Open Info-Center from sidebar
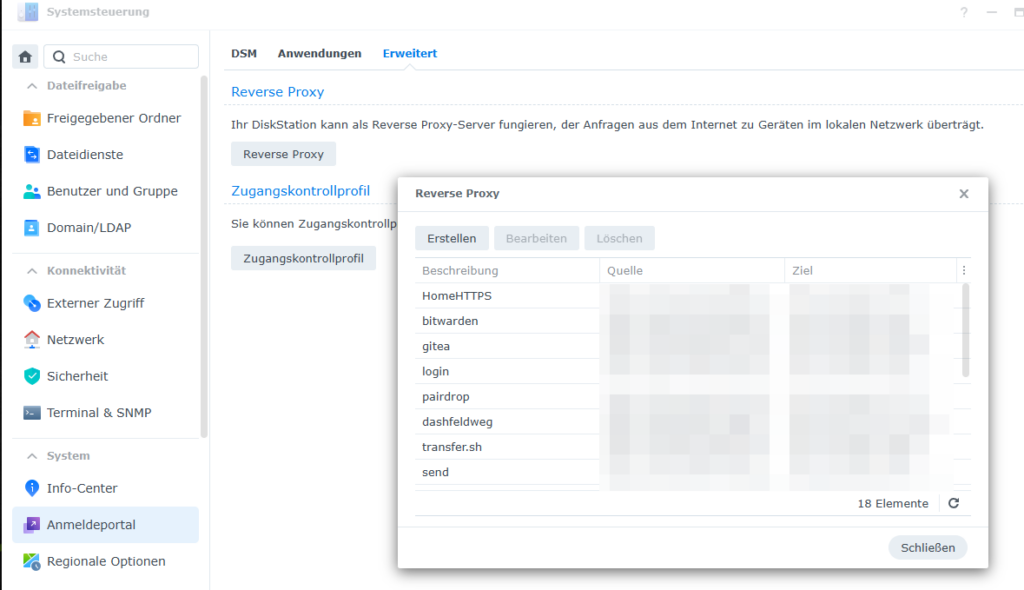The image size is (1024, 590). click(x=82, y=489)
